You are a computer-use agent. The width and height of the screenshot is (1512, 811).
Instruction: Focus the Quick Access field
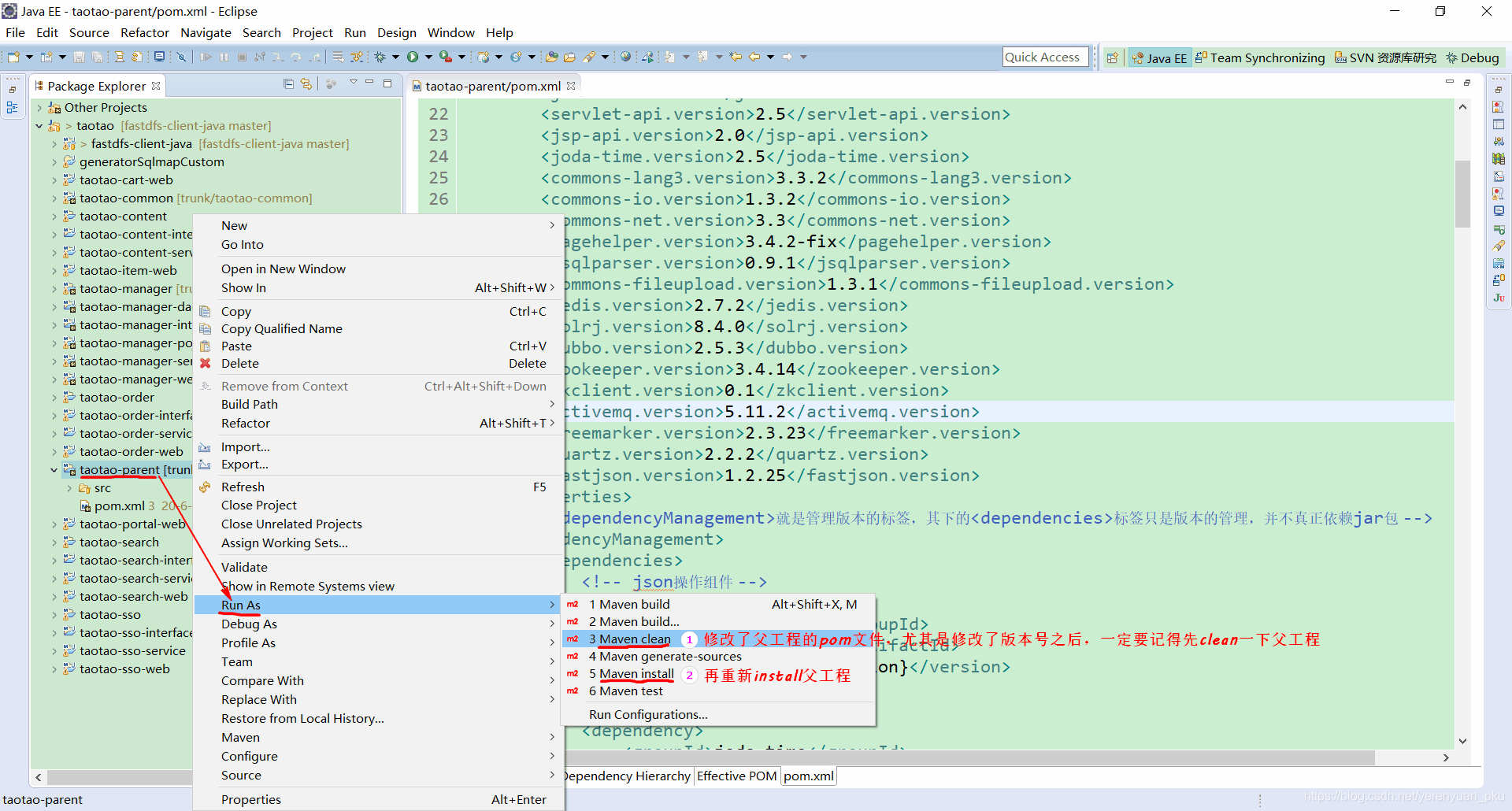tap(1045, 57)
